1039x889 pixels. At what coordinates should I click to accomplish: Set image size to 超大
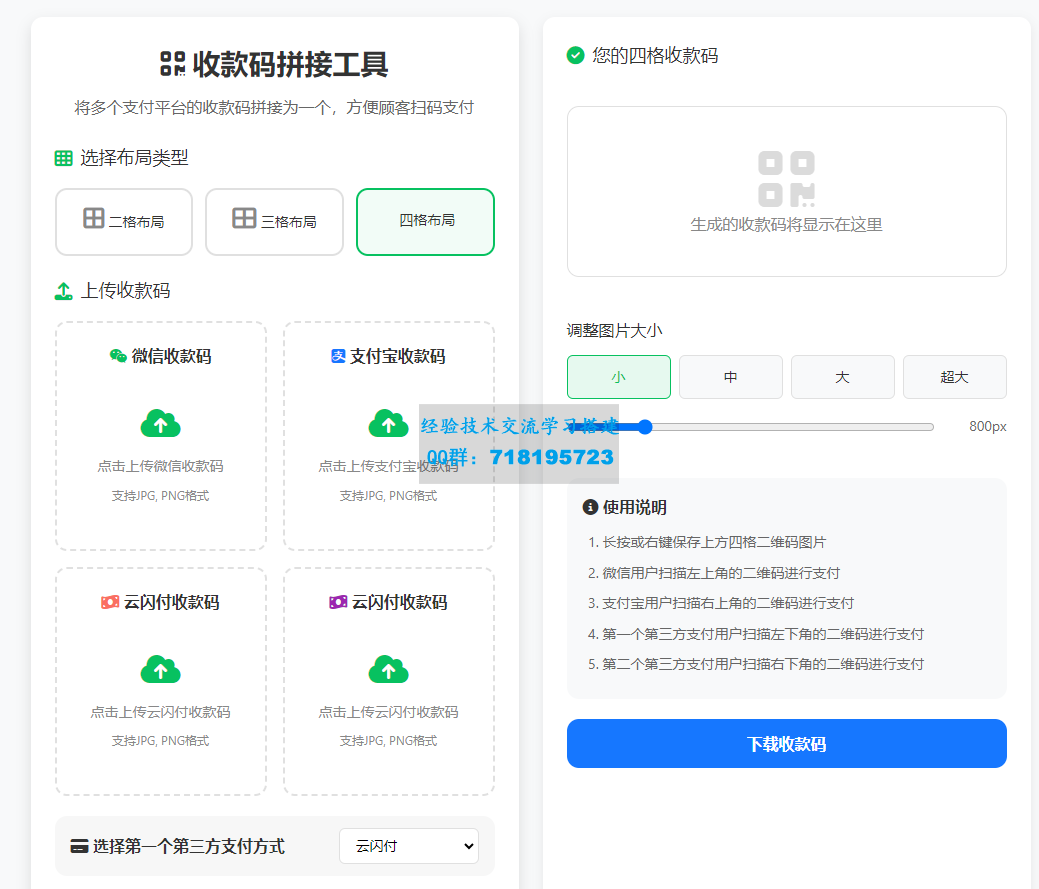(x=955, y=377)
